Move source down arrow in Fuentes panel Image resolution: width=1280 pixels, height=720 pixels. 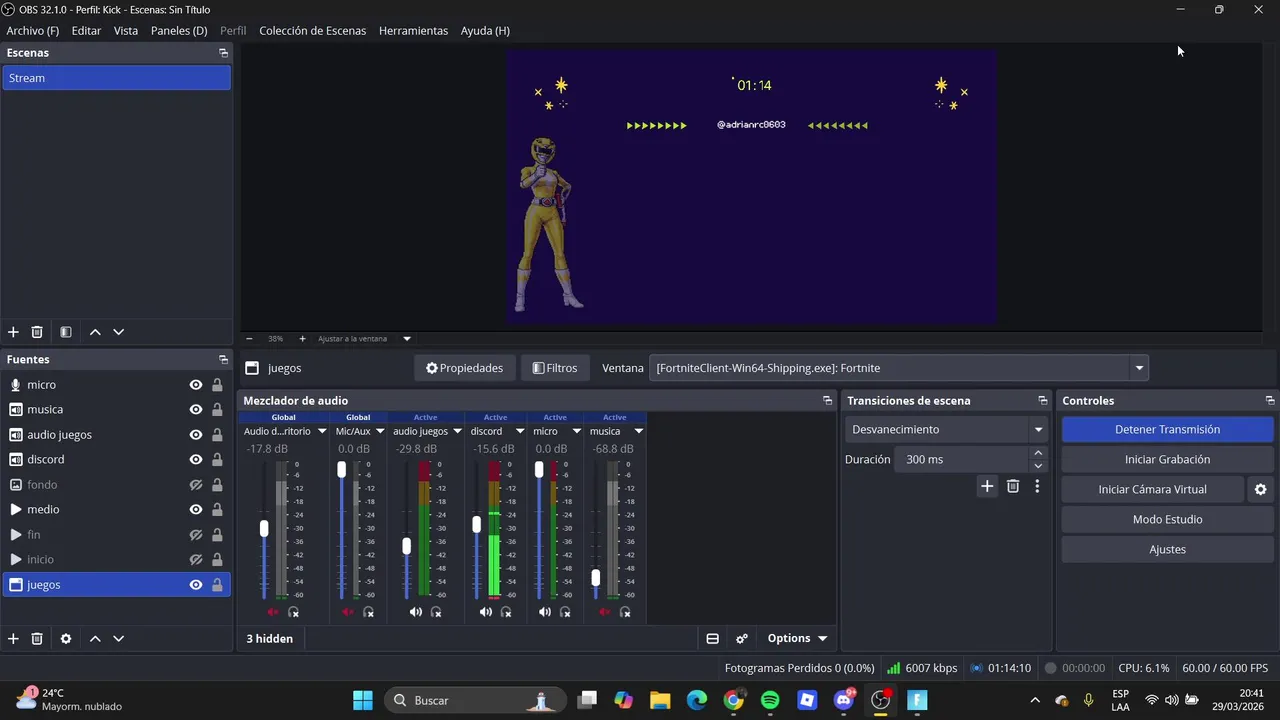point(119,639)
